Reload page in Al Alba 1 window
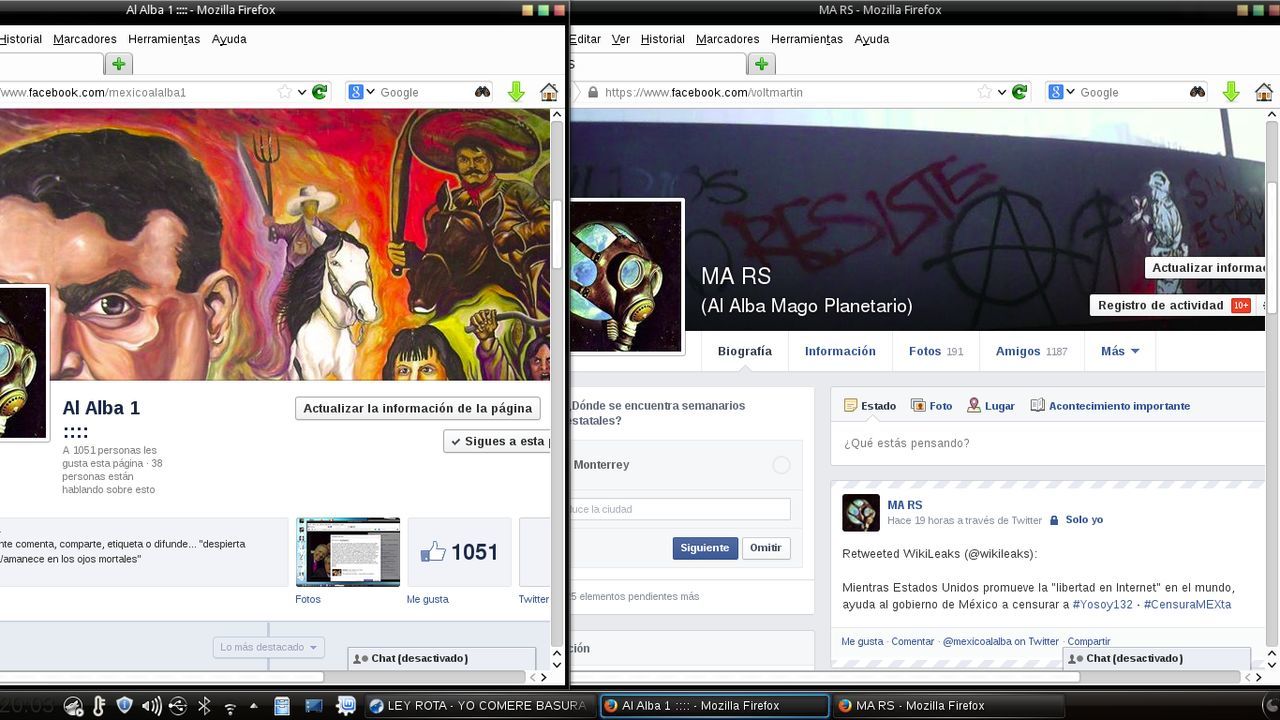The width and height of the screenshot is (1280, 720). [320, 92]
